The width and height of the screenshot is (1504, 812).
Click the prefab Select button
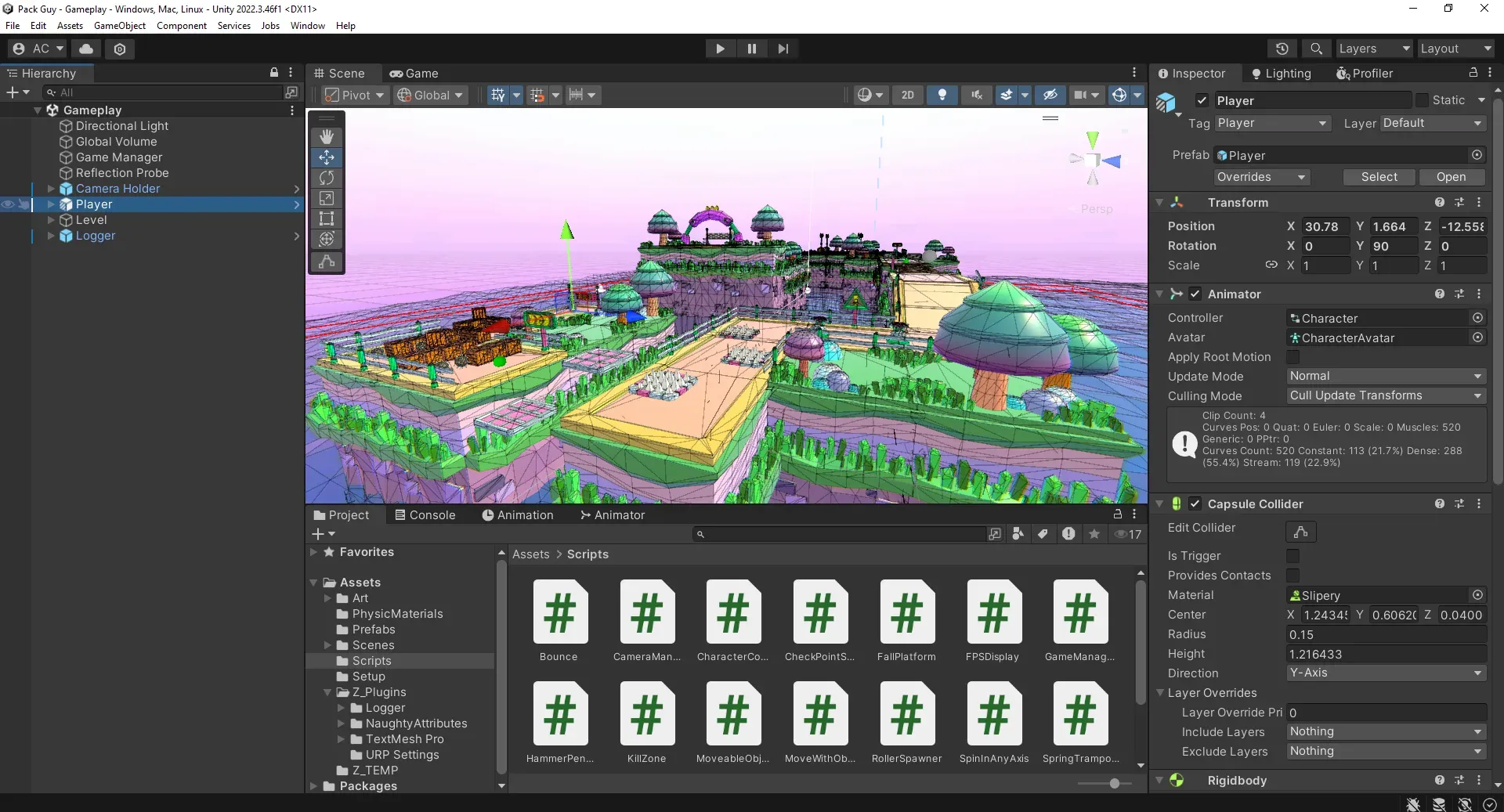pyautogui.click(x=1379, y=177)
